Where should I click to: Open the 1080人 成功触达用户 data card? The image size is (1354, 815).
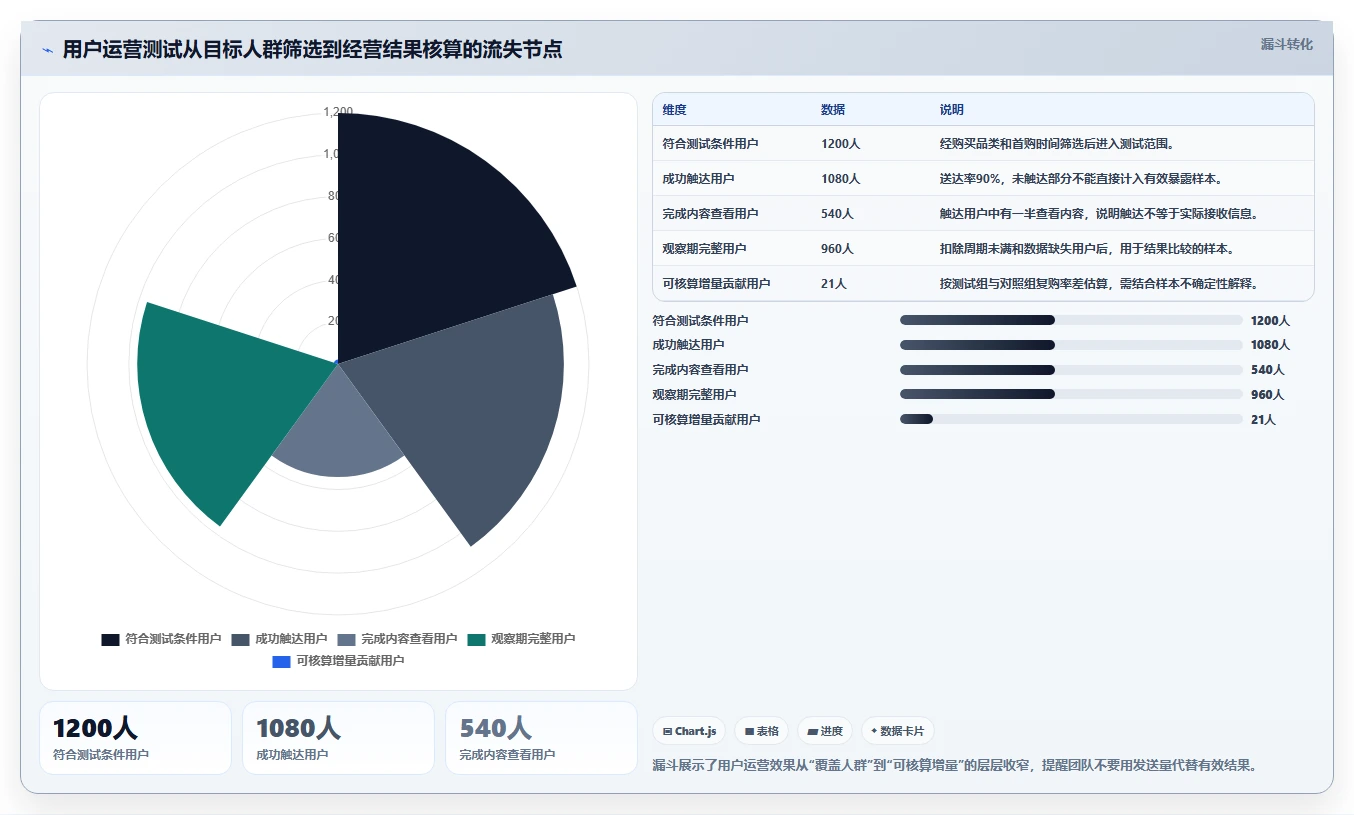pyautogui.click(x=338, y=738)
